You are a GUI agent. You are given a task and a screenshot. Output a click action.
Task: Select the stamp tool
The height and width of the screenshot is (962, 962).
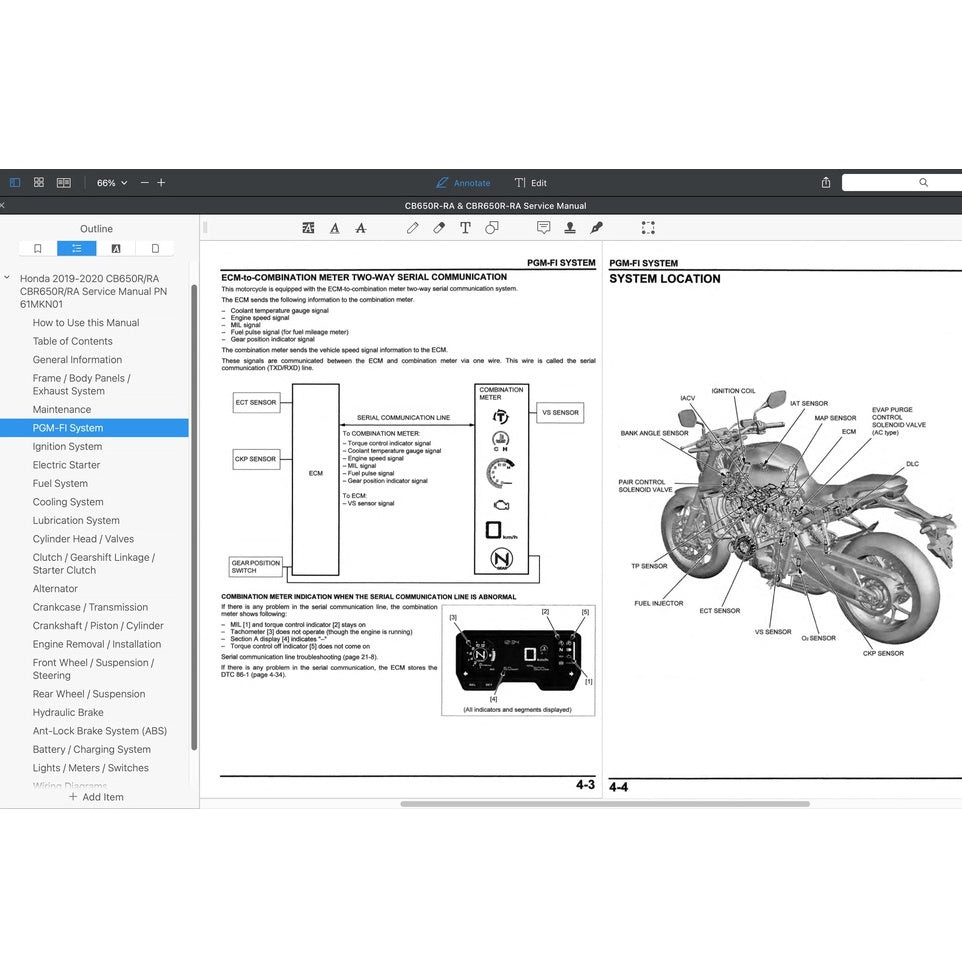[570, 228]
